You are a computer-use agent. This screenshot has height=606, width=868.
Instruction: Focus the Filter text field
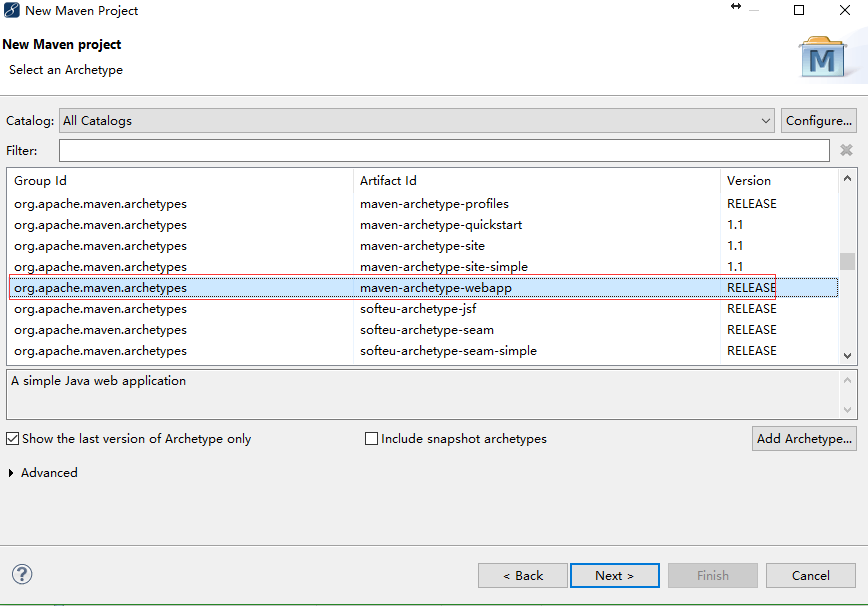click(x=445, y=151)
